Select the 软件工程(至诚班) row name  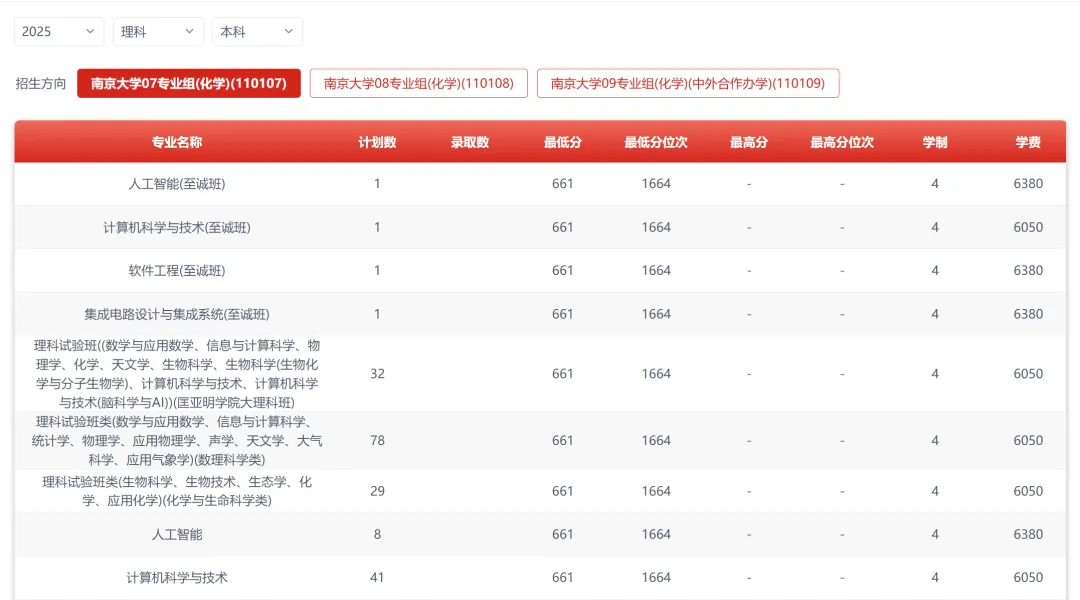[x=177, y=271]
